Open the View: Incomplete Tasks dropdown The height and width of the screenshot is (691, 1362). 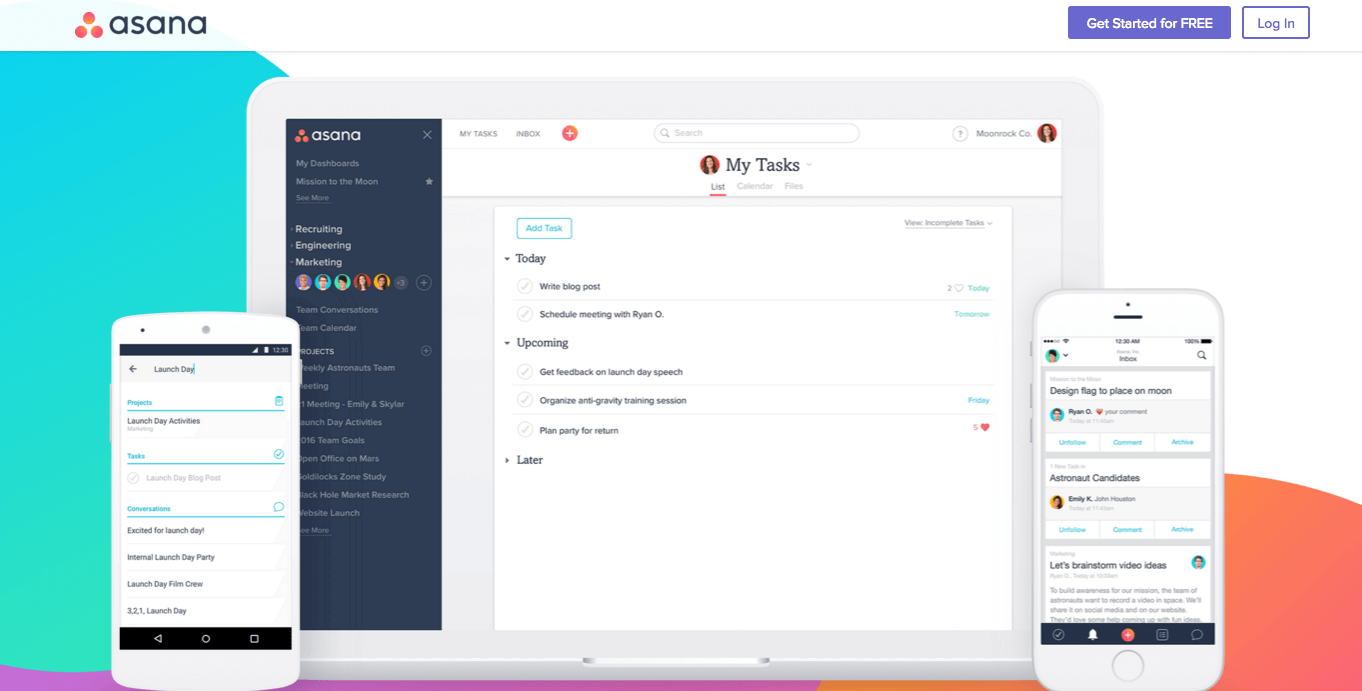[x=947, y=223]
